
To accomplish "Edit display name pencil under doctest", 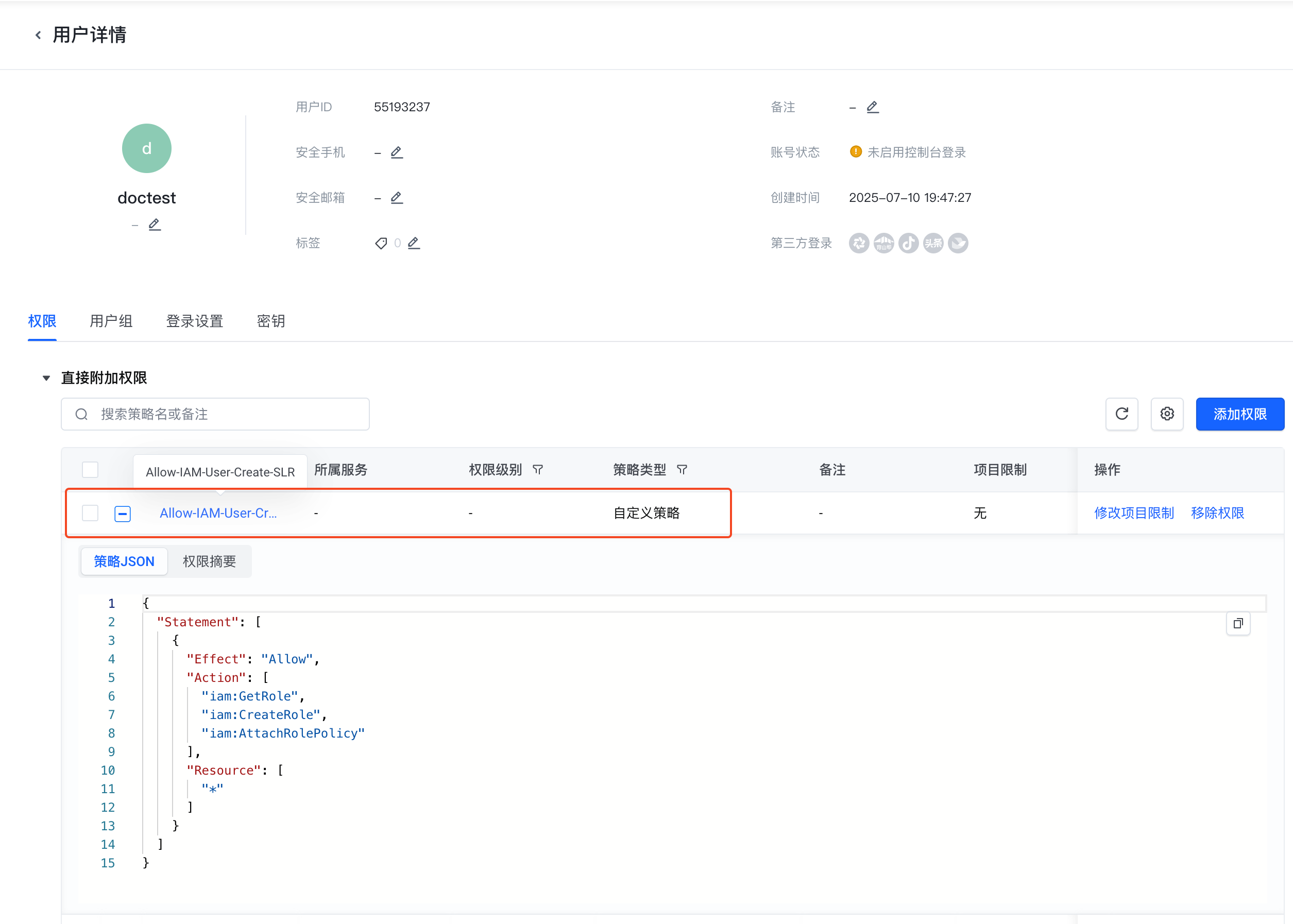I will (x=154, y=225).
